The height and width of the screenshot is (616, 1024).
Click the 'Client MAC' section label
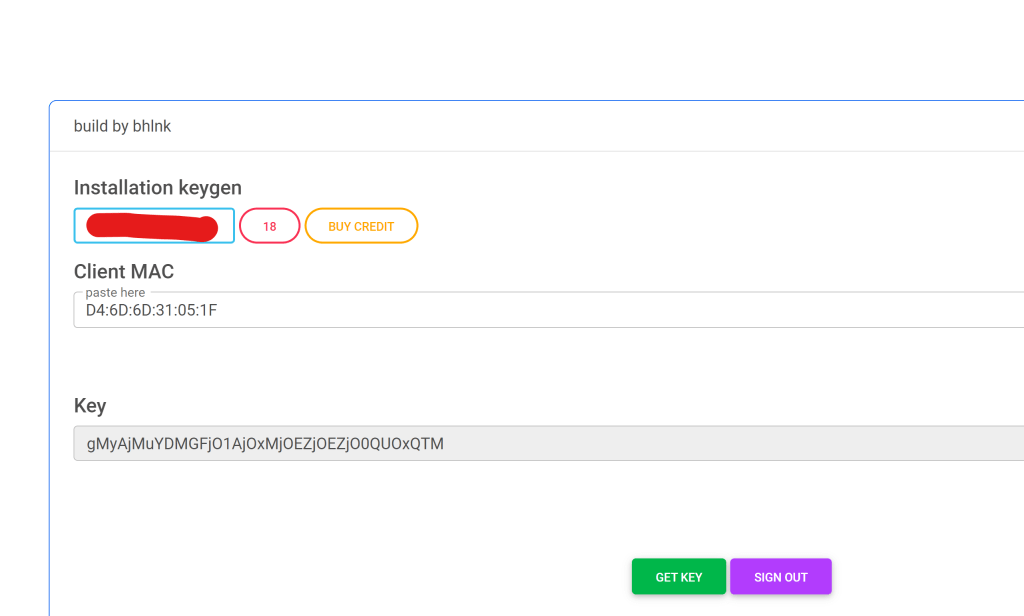point(124,271)
